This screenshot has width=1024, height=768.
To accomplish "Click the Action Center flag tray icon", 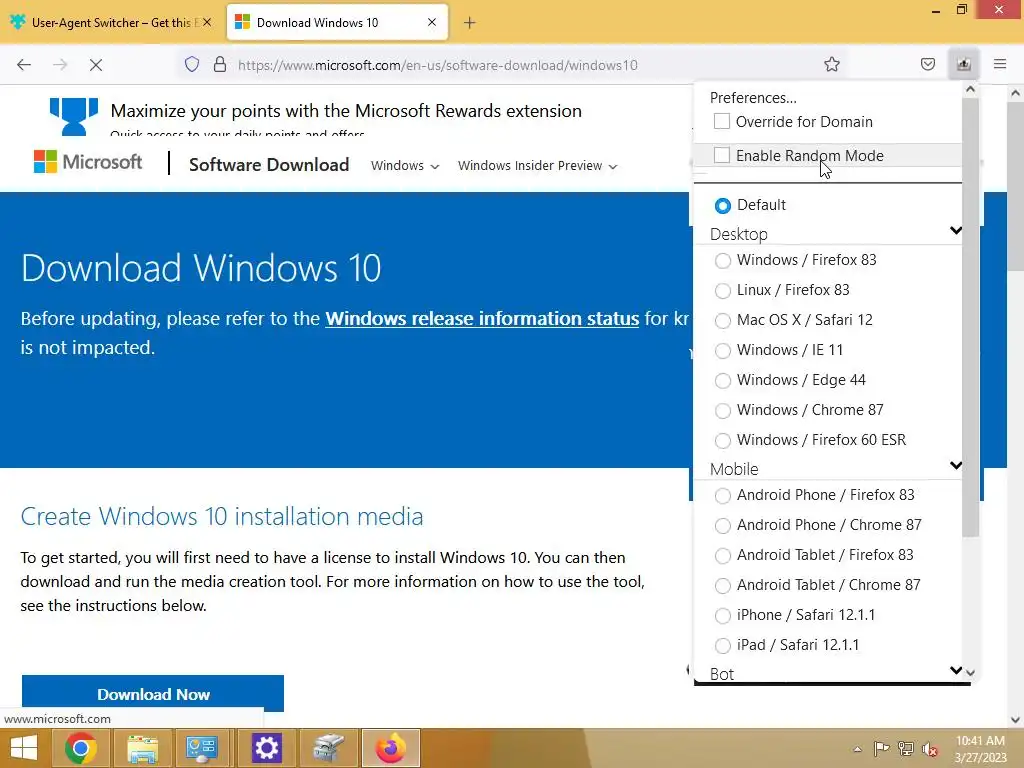I will [x=882, y=749].
